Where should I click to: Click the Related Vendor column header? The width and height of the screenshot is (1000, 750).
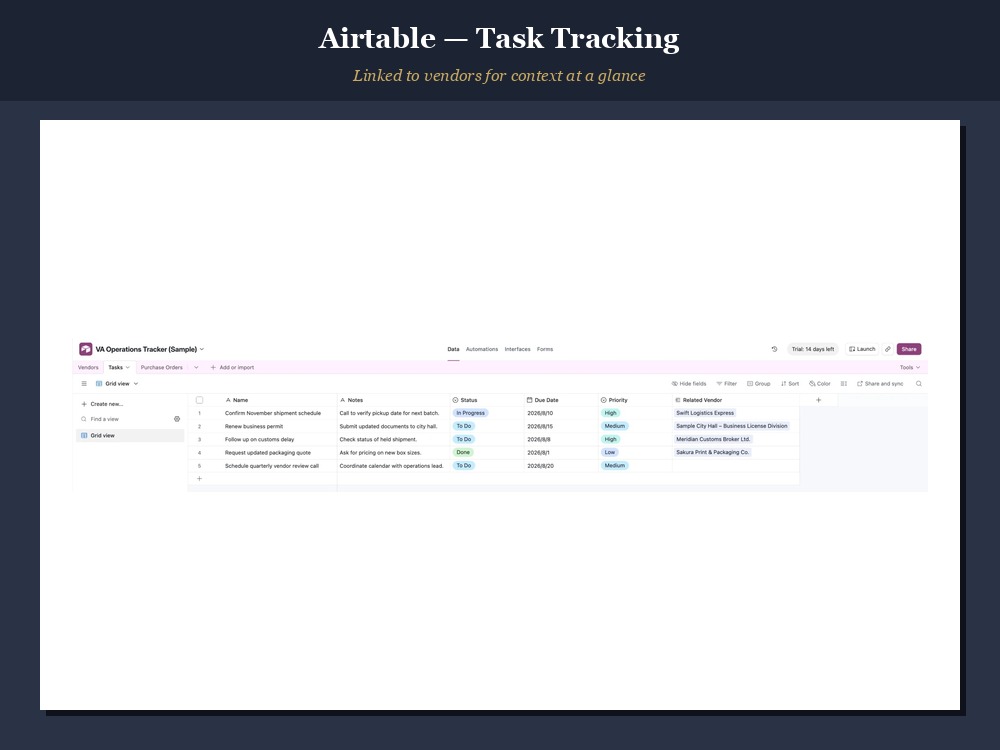pyautogui.click(x=736, y=400)
